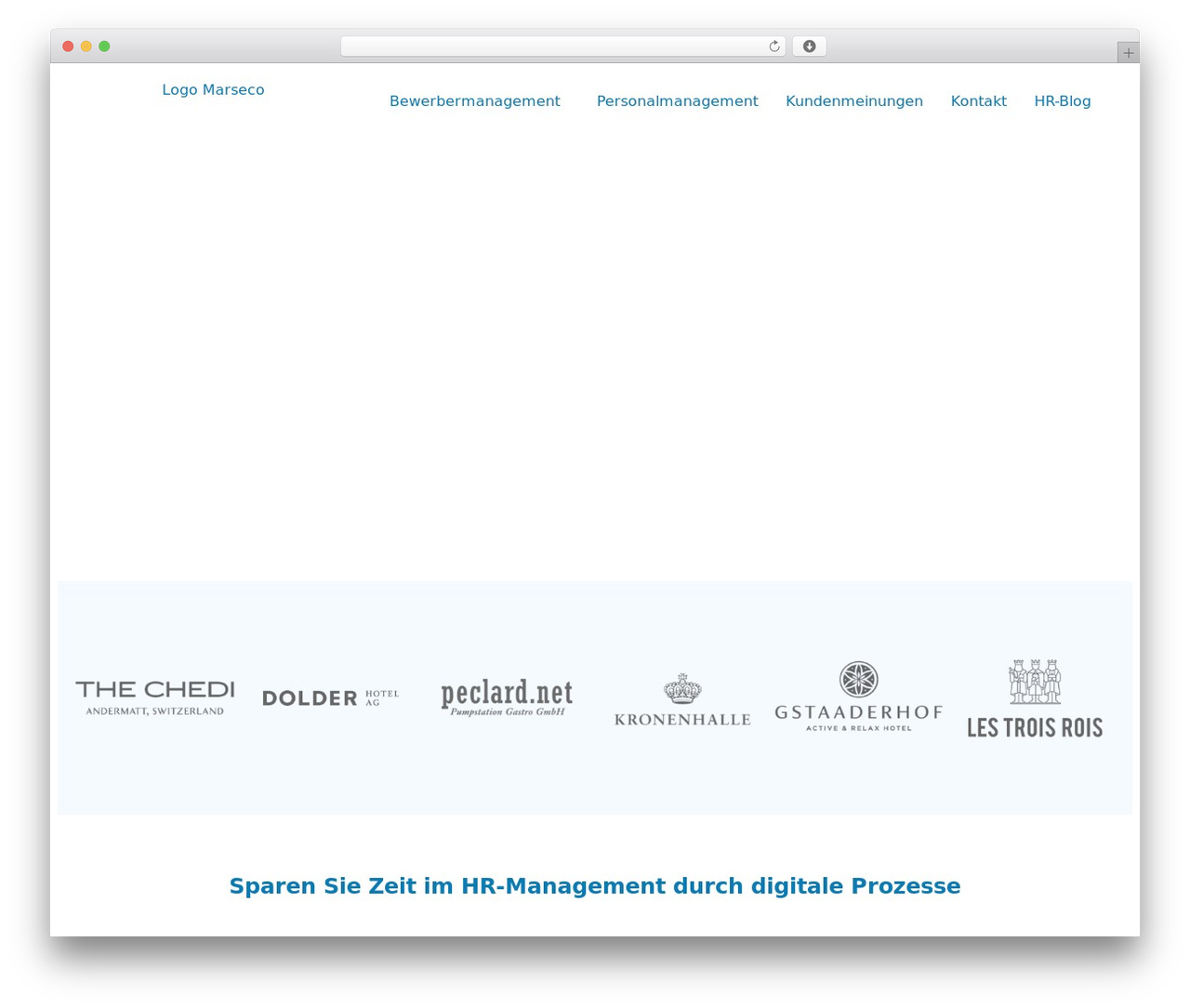
Task: Minimize window with yellow button
Action: (86, 46)
